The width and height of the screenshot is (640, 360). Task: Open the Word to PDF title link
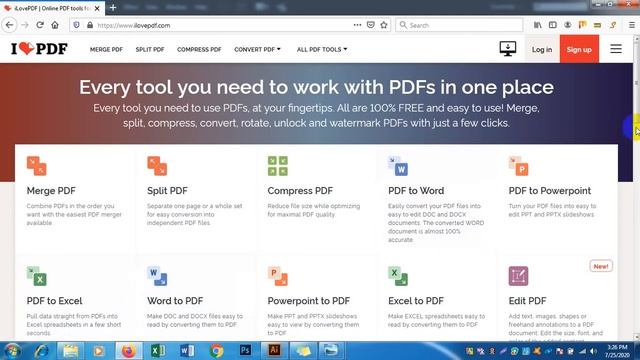pos(175,301)
